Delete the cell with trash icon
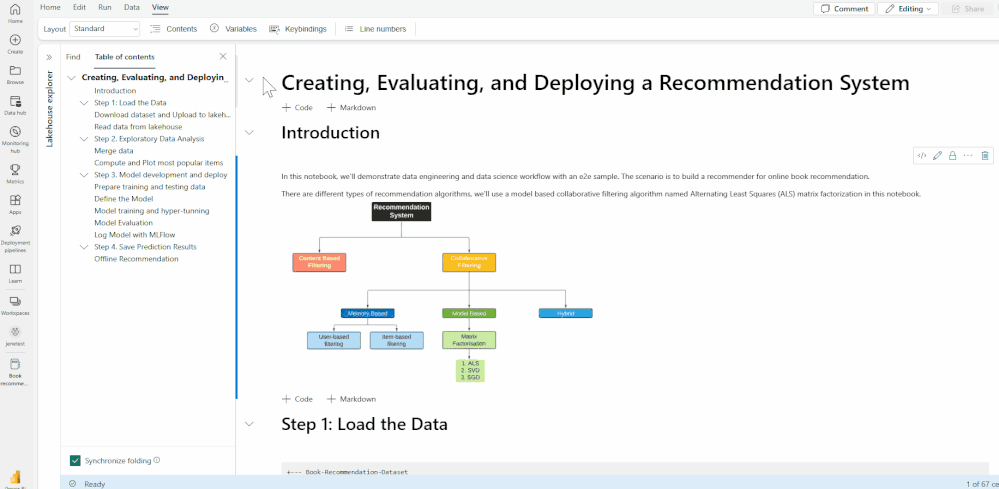This screenshot has width=999, height=489. point(985,155)
